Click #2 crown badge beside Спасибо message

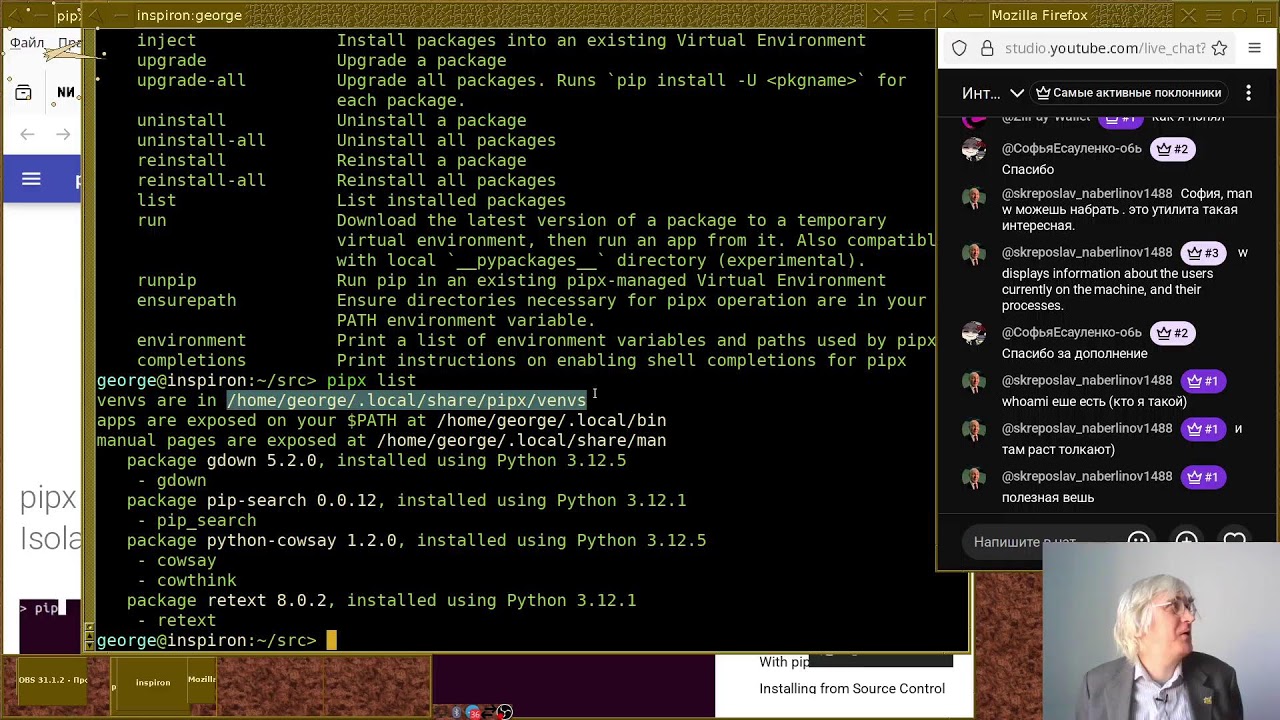tap(1172, 149)
